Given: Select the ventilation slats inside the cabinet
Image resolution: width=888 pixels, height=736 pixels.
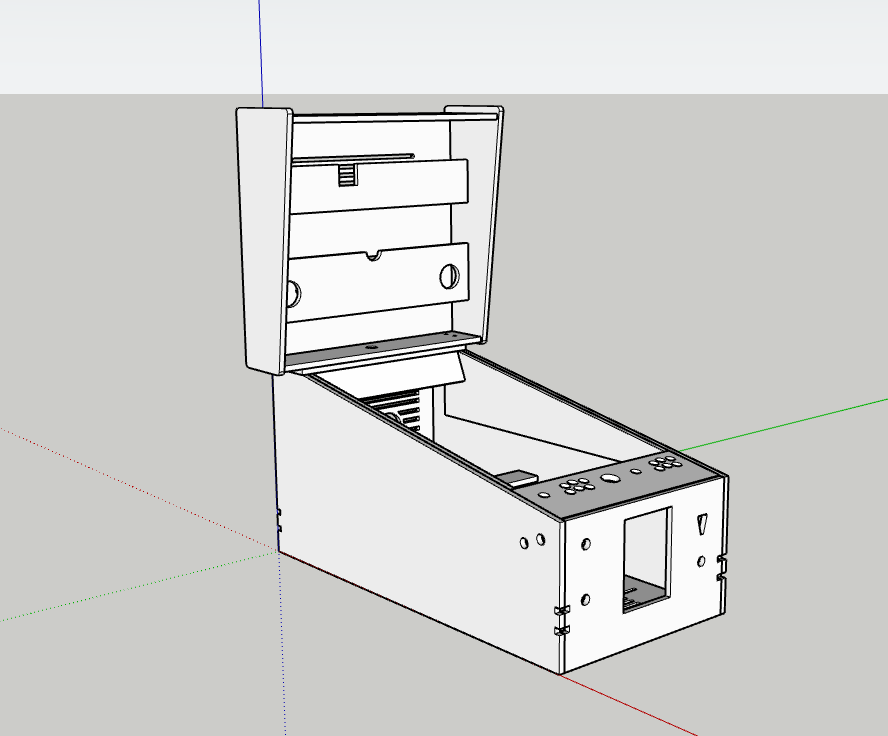Looking at the screenshot, I should (x=400, y=410).
